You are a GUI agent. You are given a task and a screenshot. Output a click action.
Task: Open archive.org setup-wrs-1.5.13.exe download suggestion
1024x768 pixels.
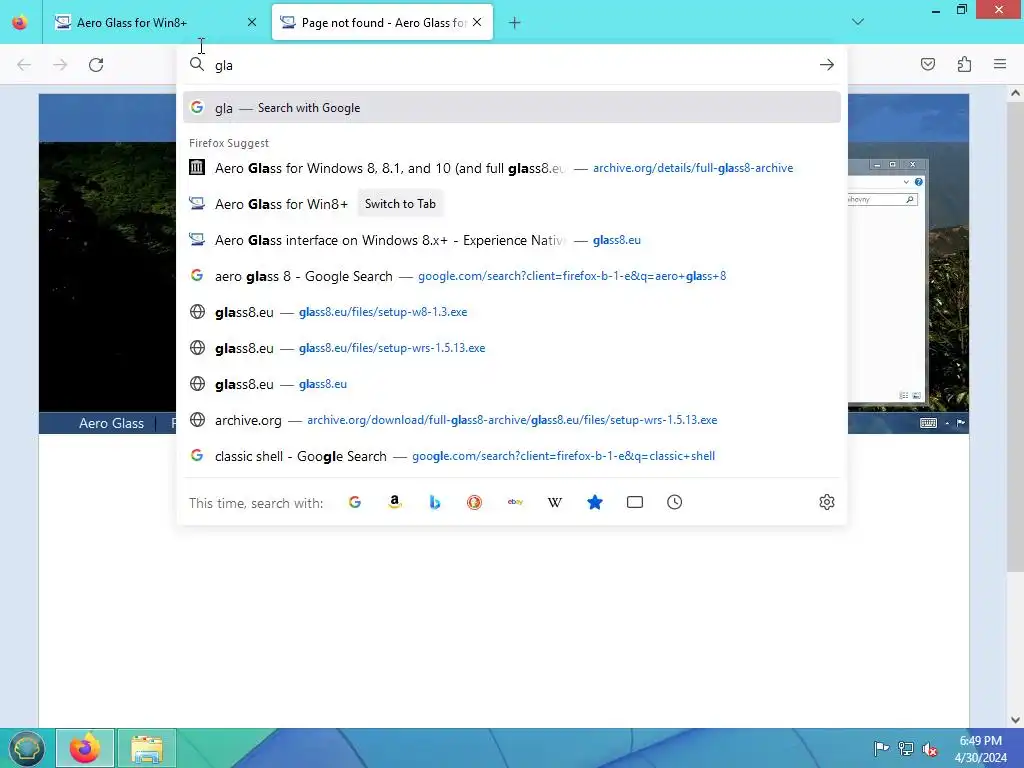512,420
